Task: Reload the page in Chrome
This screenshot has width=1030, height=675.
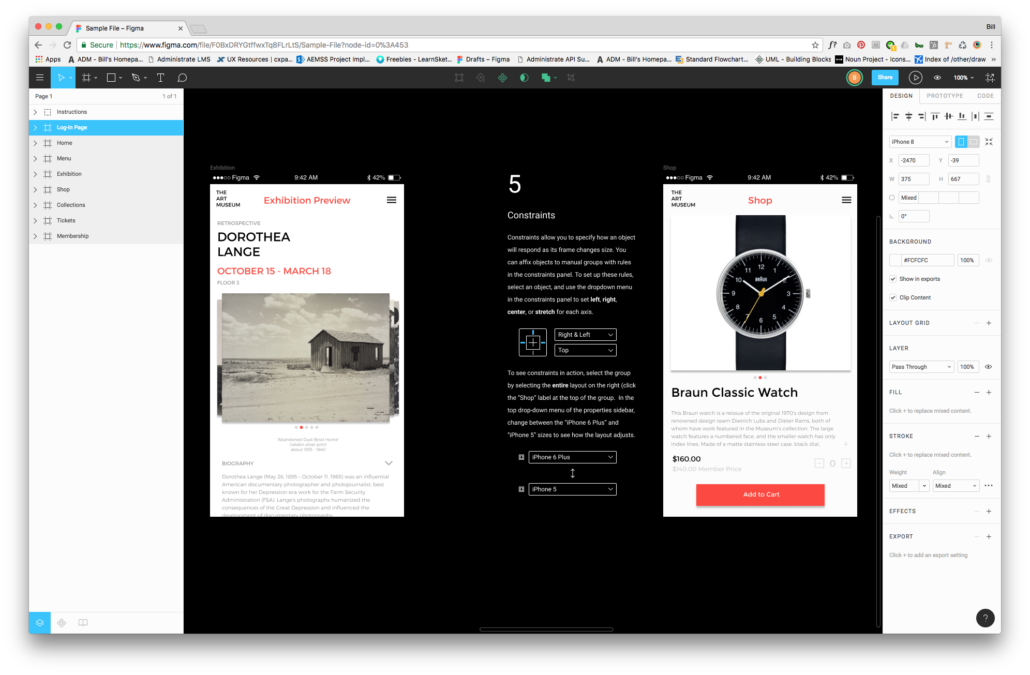Action: point(67,45)
